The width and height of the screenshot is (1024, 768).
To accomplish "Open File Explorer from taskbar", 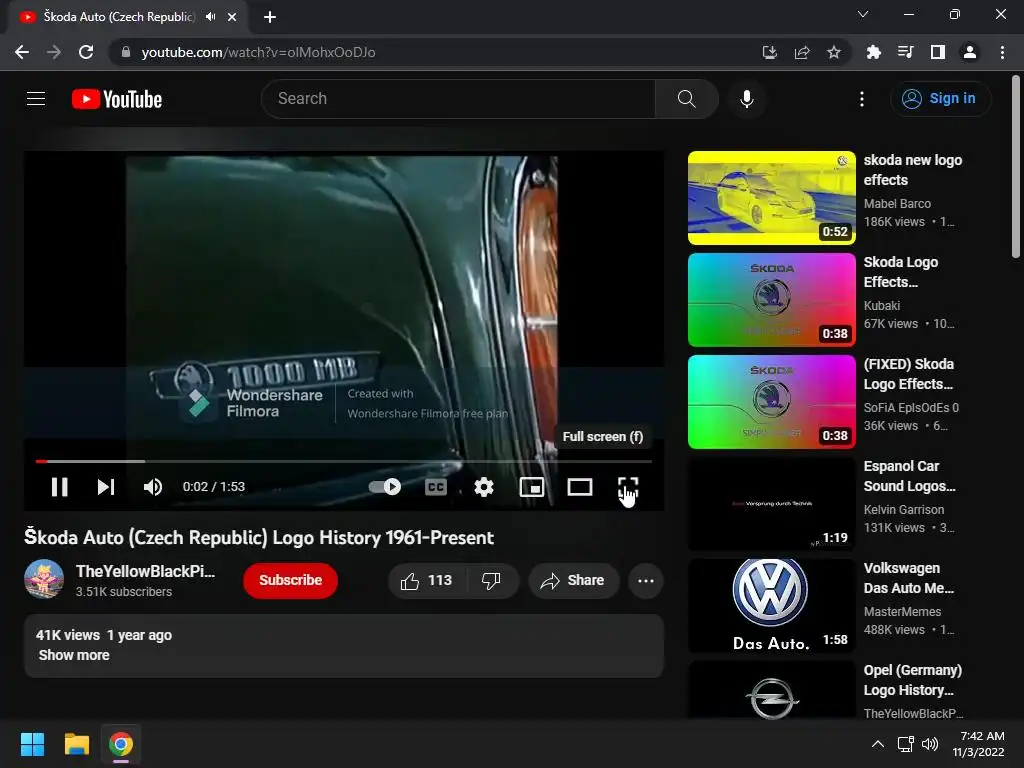I will (76, 744).
